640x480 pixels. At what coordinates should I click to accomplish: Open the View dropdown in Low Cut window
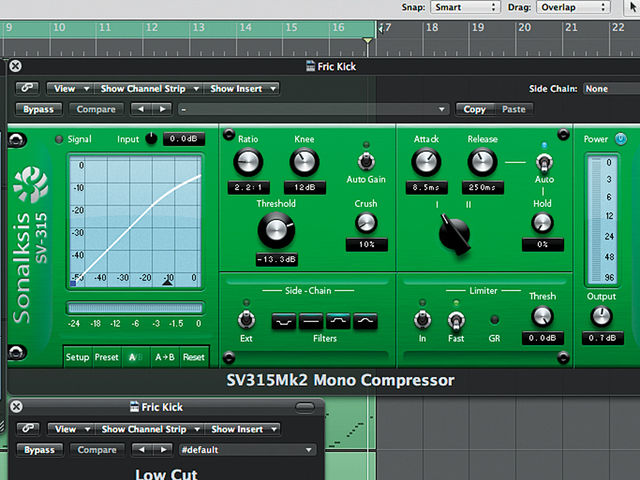71,429
